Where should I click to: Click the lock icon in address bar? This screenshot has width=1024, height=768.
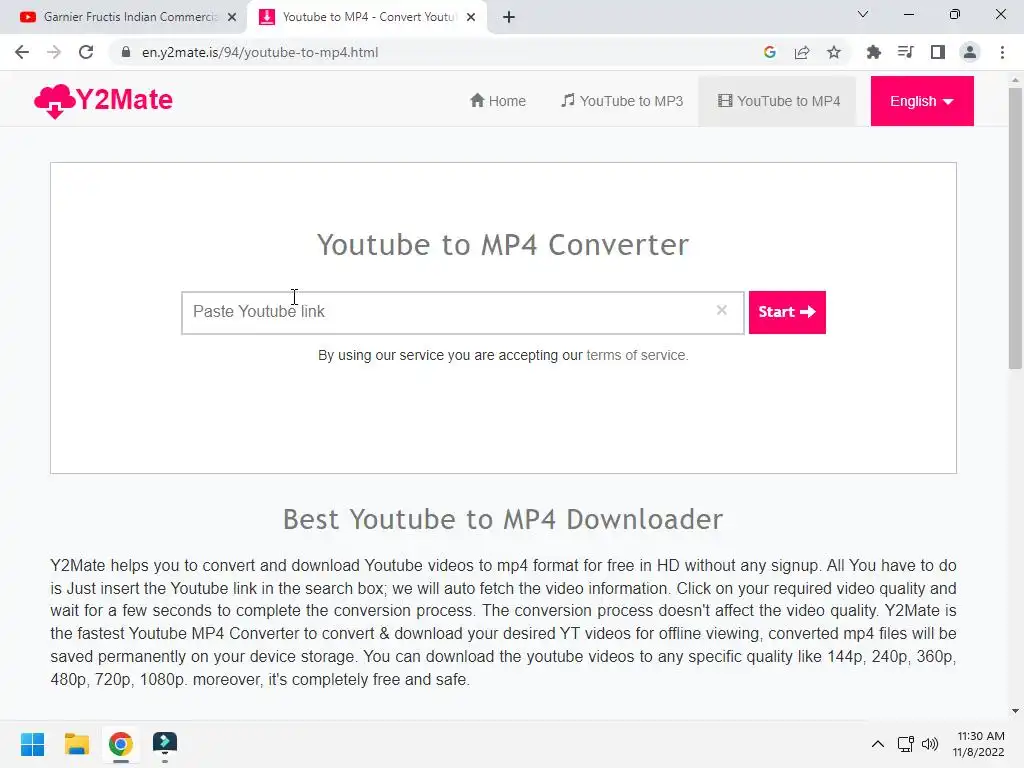126,52
